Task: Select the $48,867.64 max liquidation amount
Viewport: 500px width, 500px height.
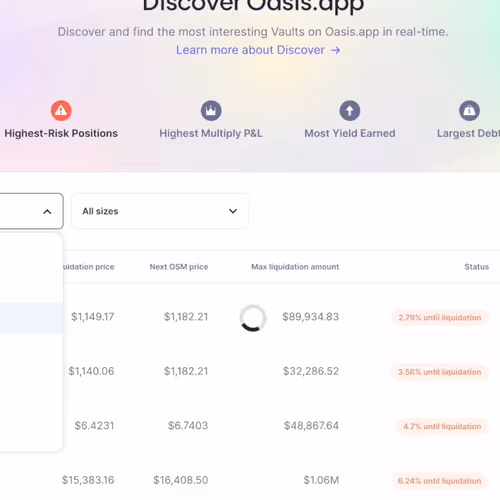Action: 311,426
